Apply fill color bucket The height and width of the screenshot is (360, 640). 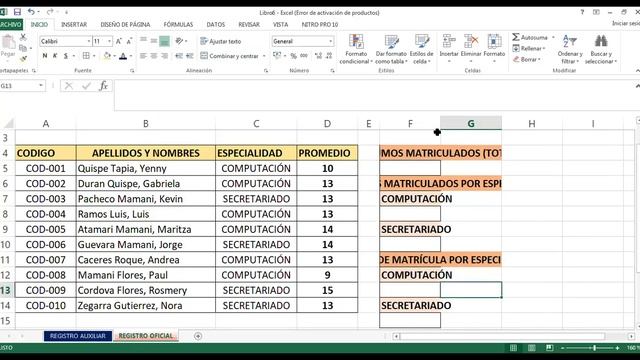[x=107, y=56]
